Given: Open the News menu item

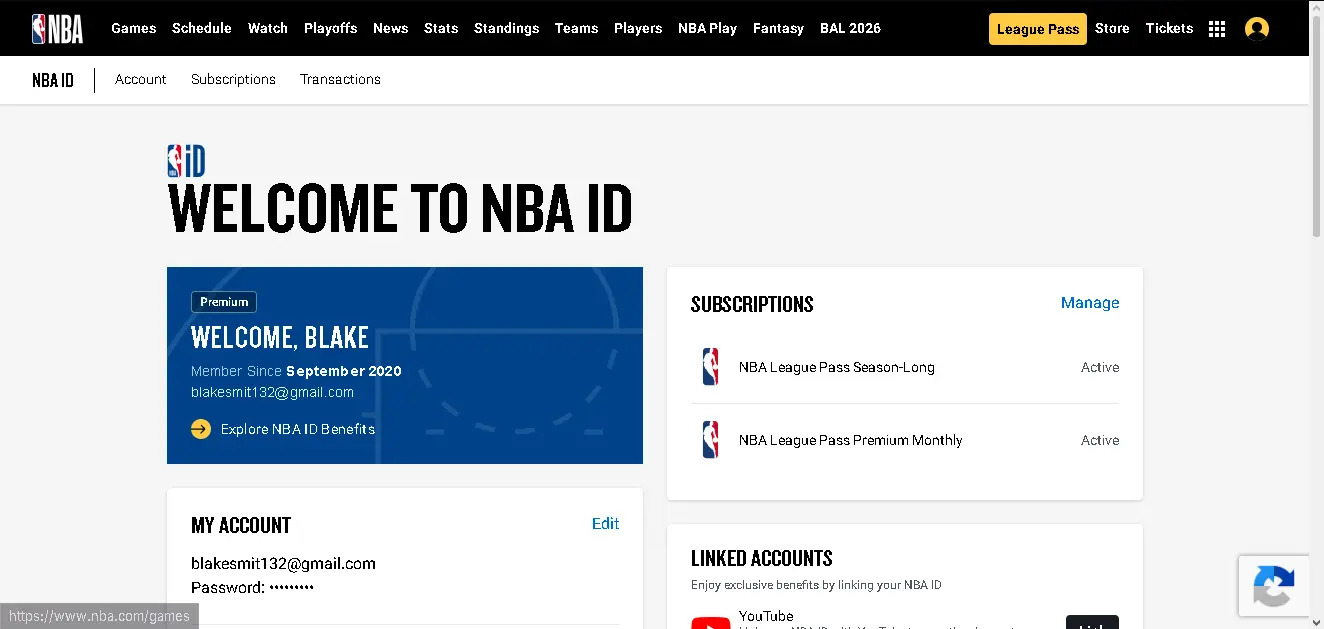Looking at the screenshot, I should point(391,28).
